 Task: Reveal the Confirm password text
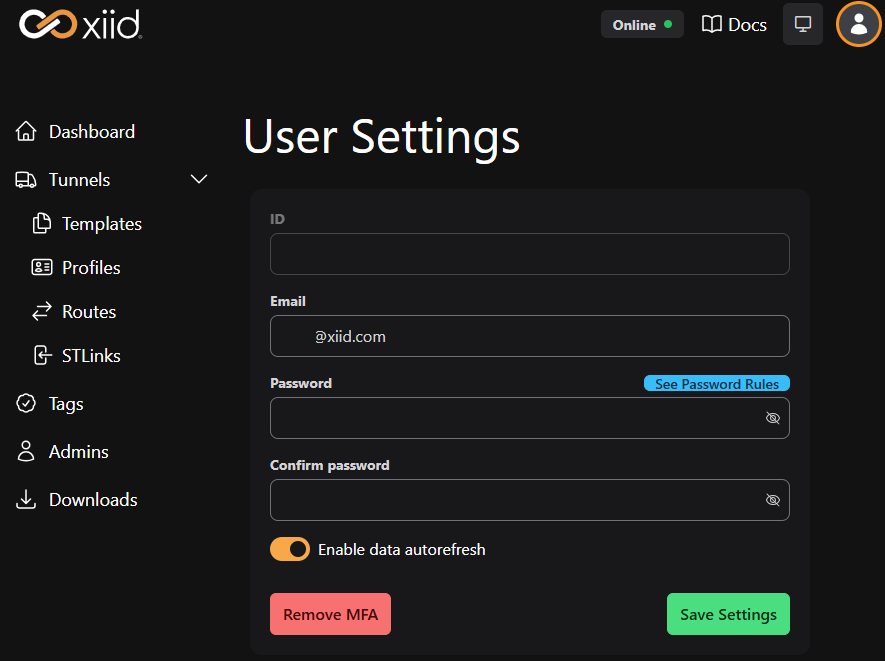772,500
